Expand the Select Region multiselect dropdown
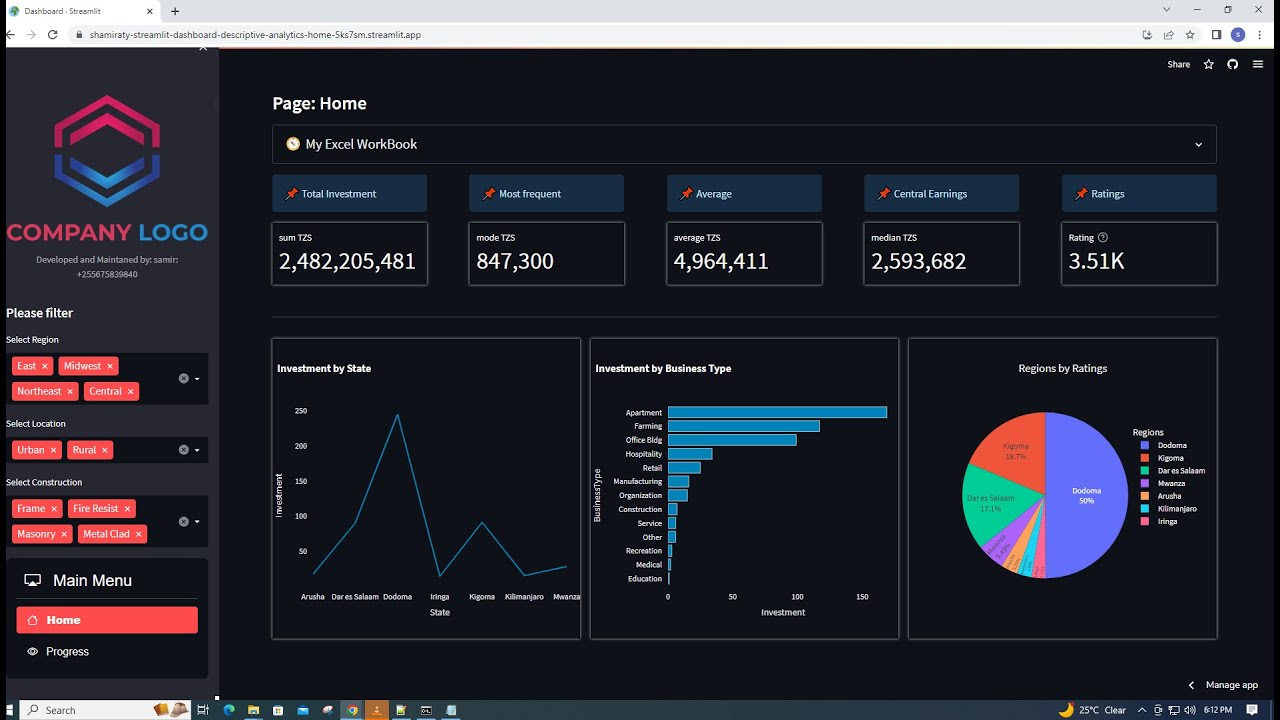 [197, 378]
